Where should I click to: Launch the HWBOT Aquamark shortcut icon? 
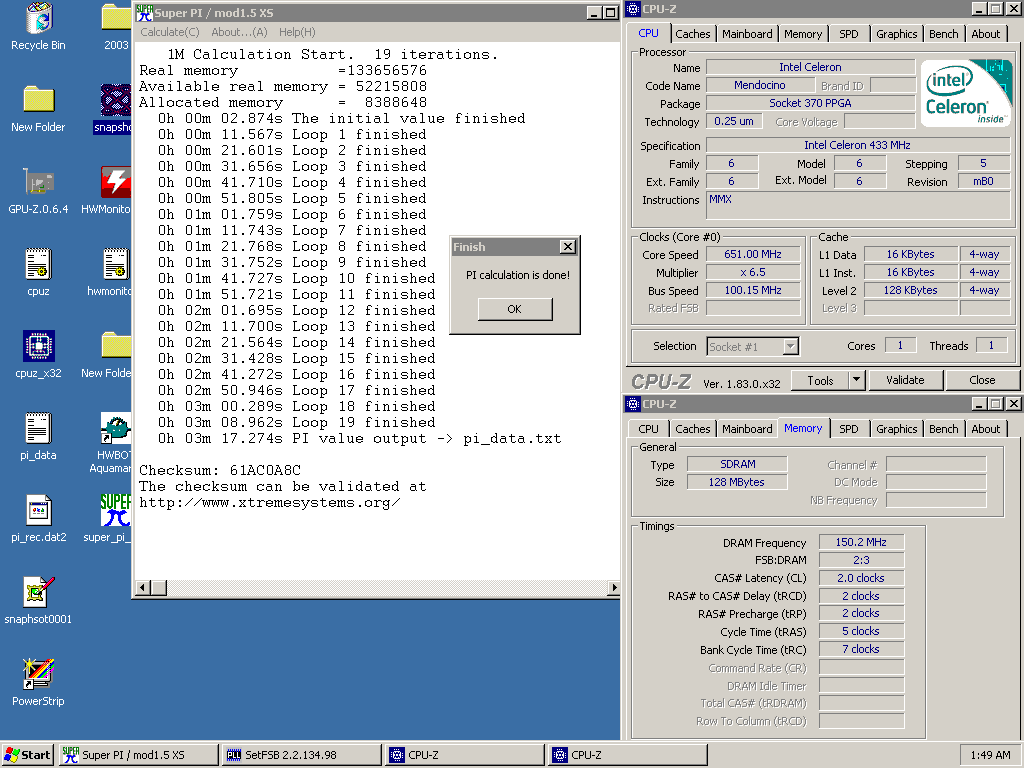[x=116, y=428]
